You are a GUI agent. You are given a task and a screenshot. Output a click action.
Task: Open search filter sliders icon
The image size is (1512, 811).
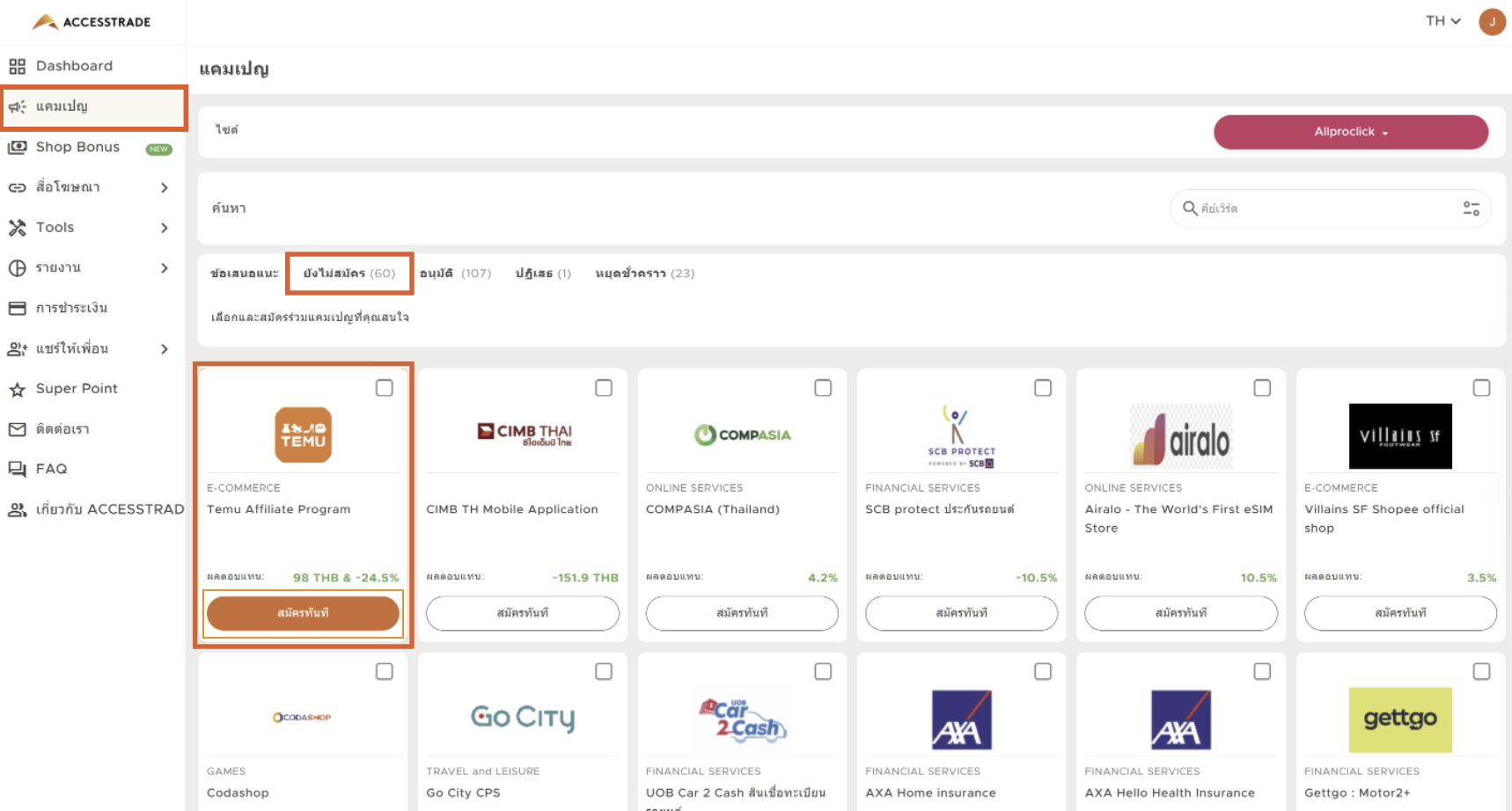[x=1472, y=208]
